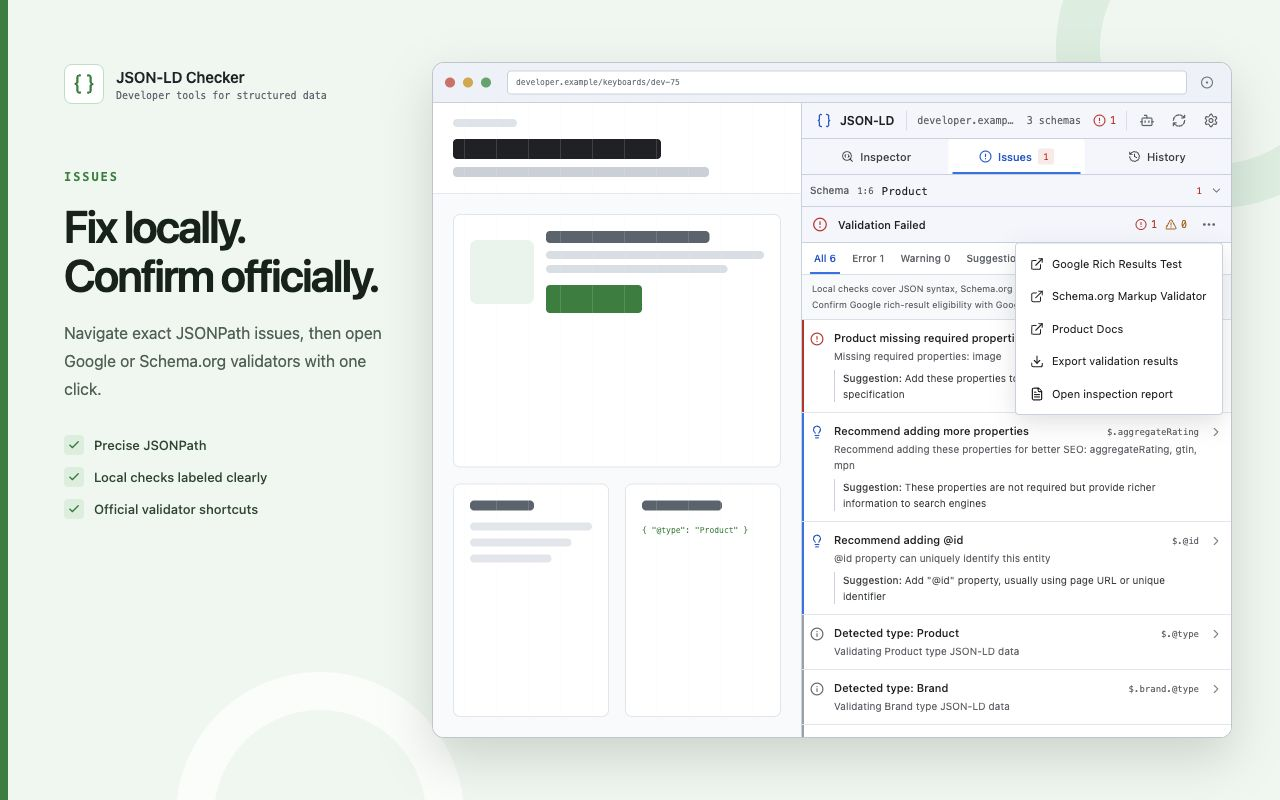
Task: Click the JSON-LD braces logo in panel header
Action: pos(824,120)
